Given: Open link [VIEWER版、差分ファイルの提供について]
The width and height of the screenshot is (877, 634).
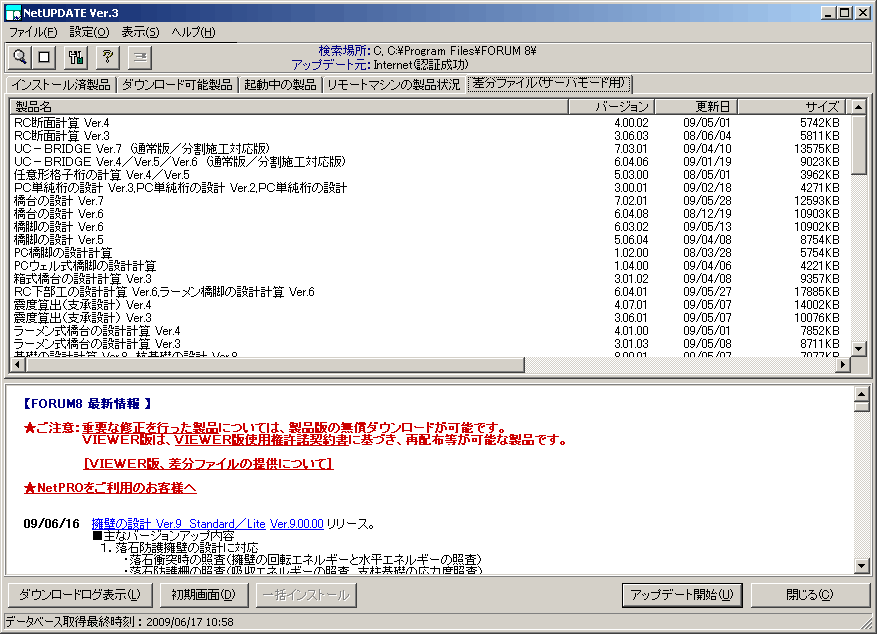Looking at the screenshot, I should tap(208, 463).
